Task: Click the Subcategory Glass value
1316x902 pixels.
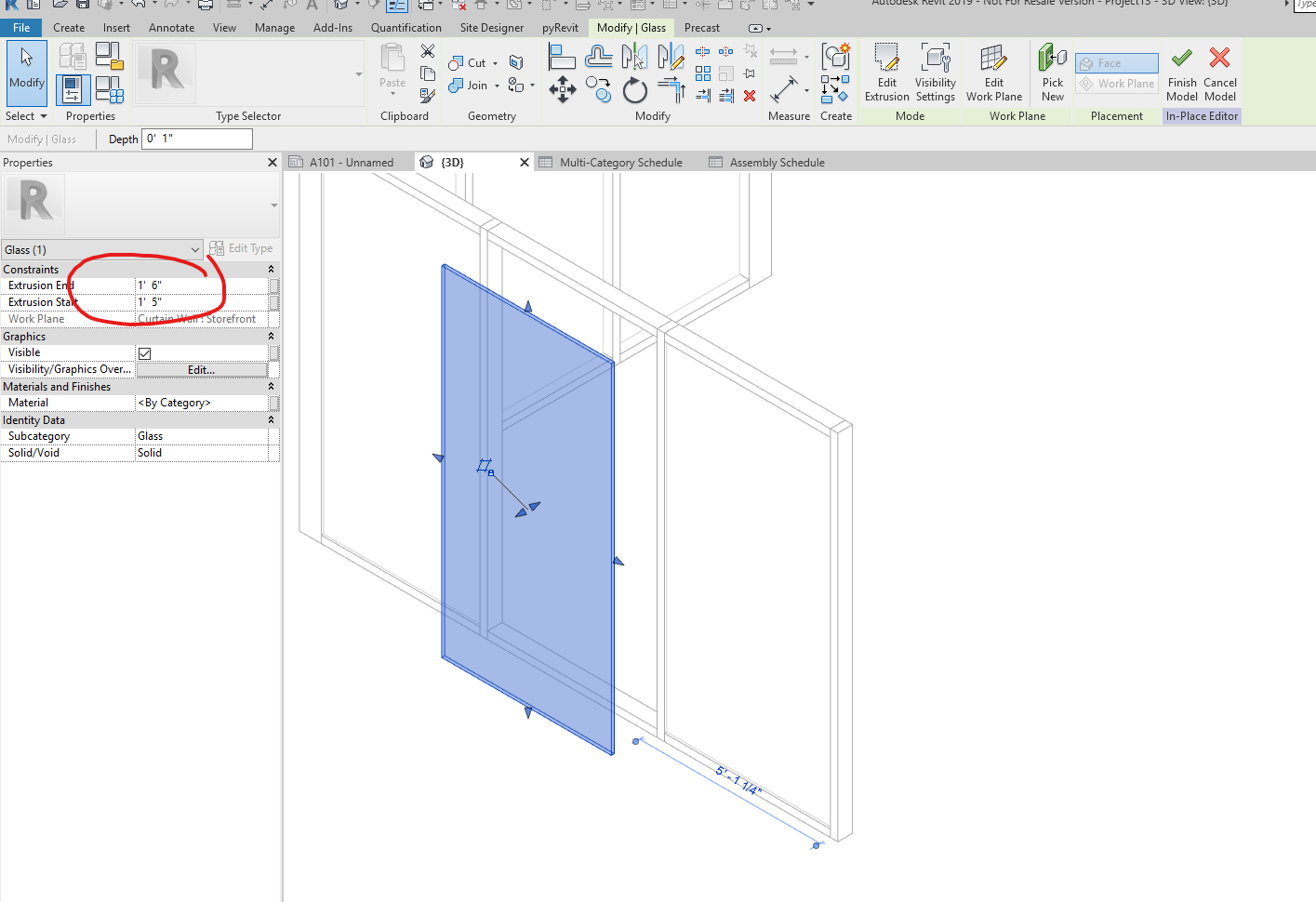Action: [203, 436]
